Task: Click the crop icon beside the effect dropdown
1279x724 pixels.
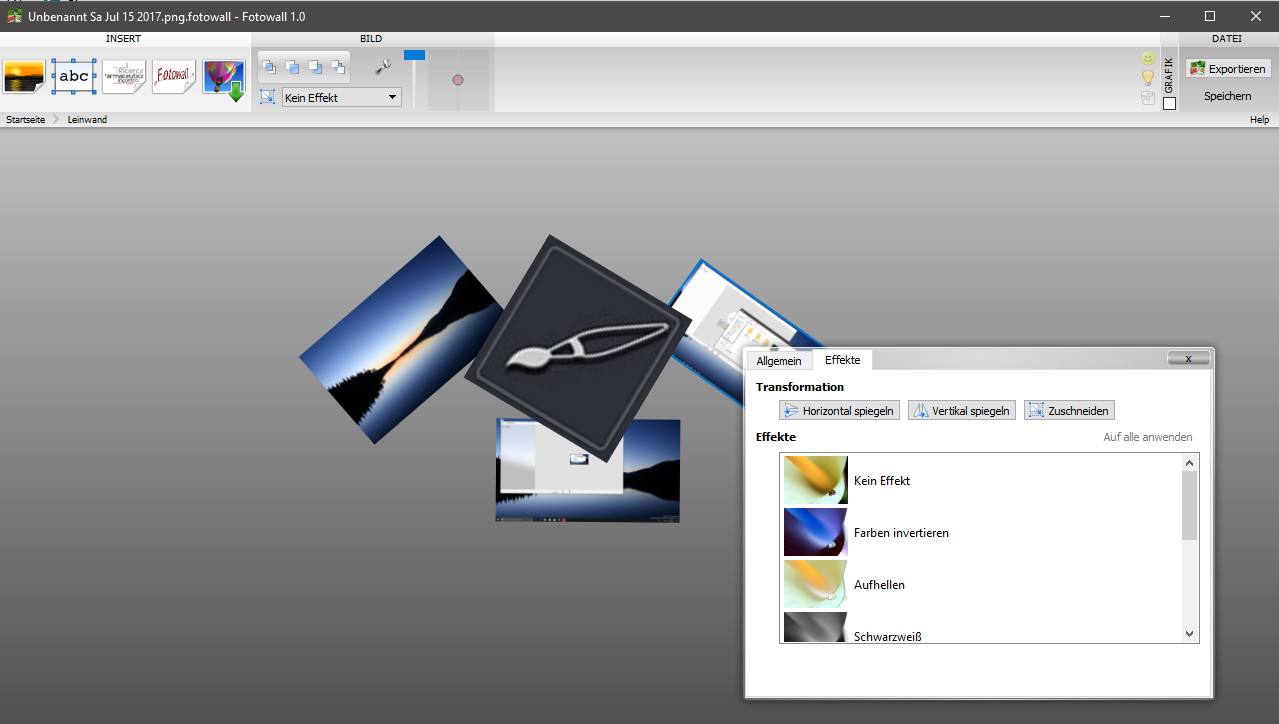Action: [267, 97]
